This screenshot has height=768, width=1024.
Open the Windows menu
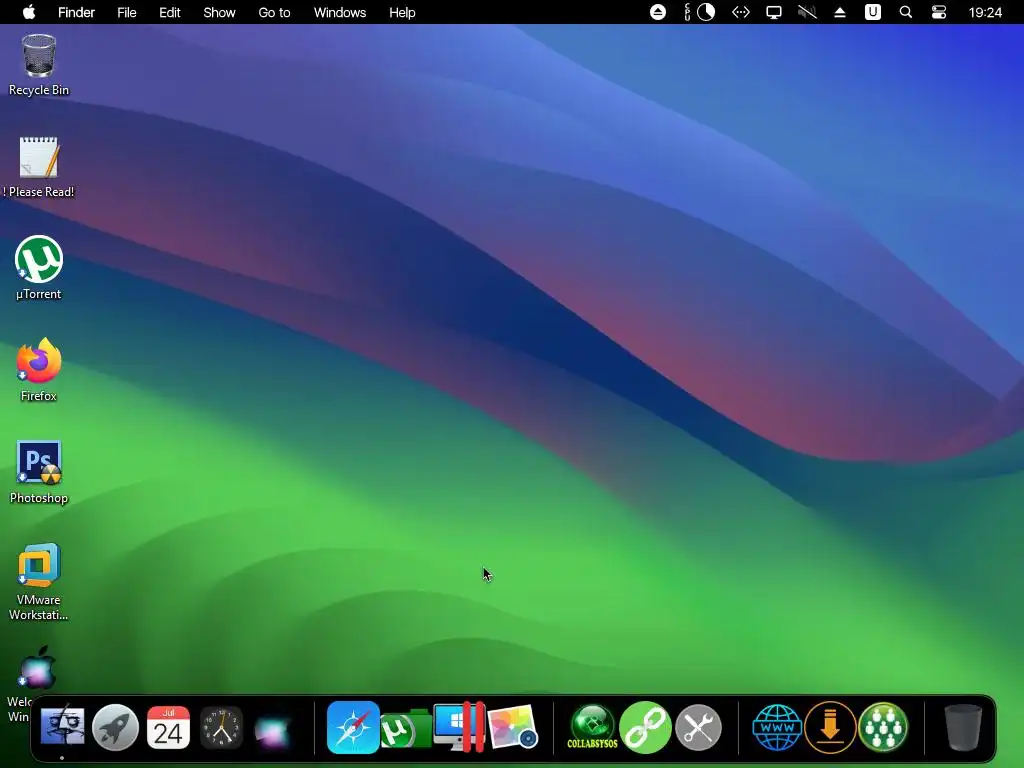click(x=340, y=12)
